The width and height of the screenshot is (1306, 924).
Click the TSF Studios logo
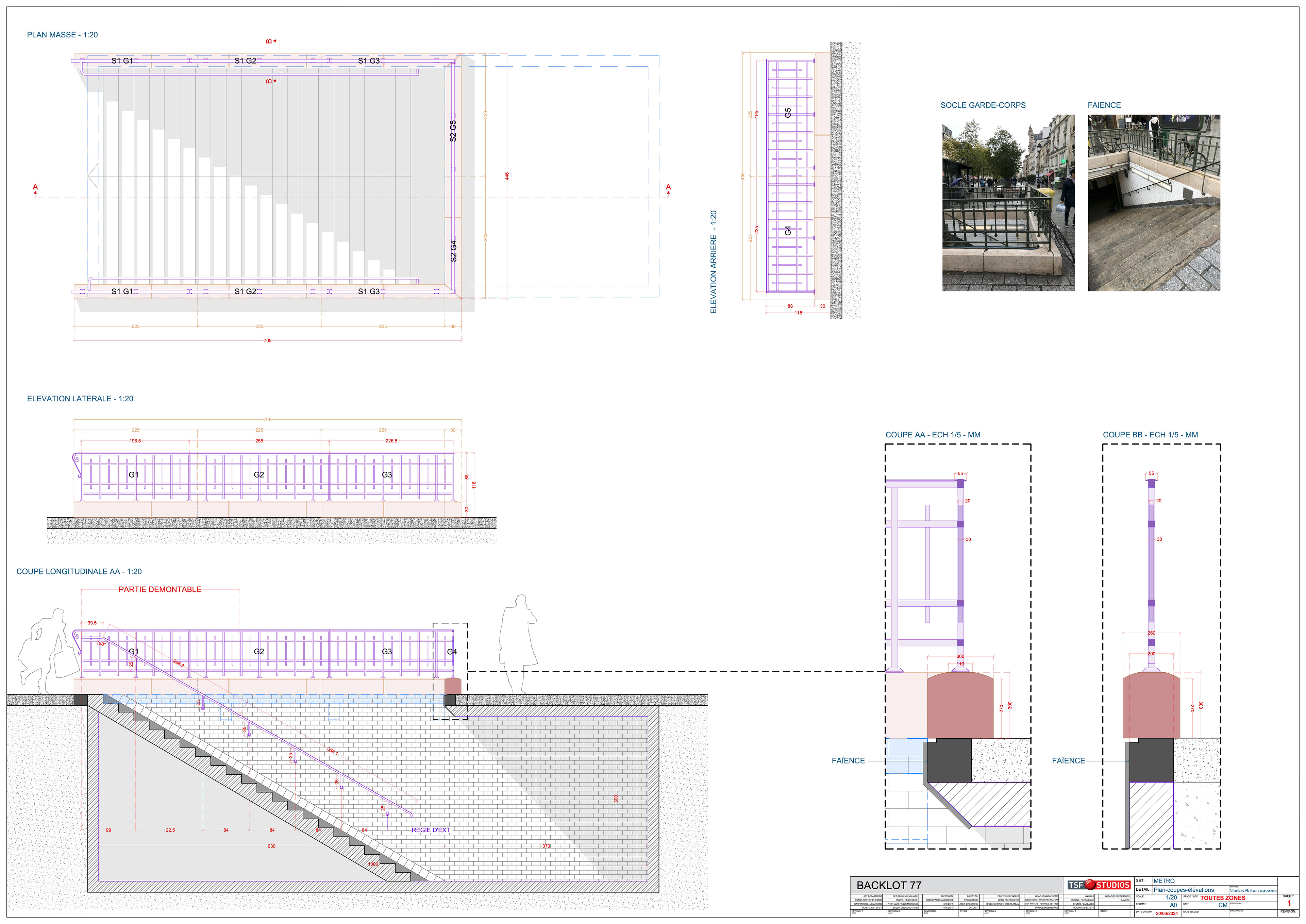point(1099,885)
